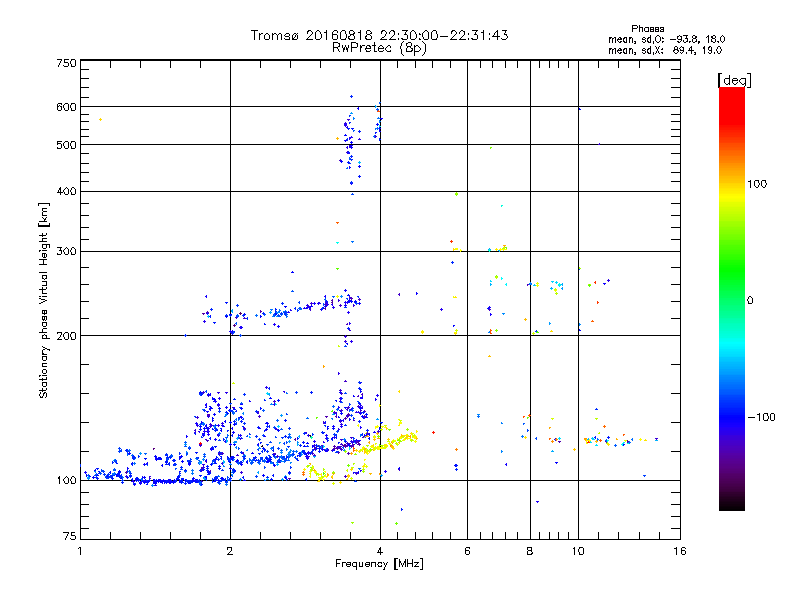800x600 pixels.
Task: Click the x-axis label 'Frequency [MHz]'
Action: [x=379, y=564]
